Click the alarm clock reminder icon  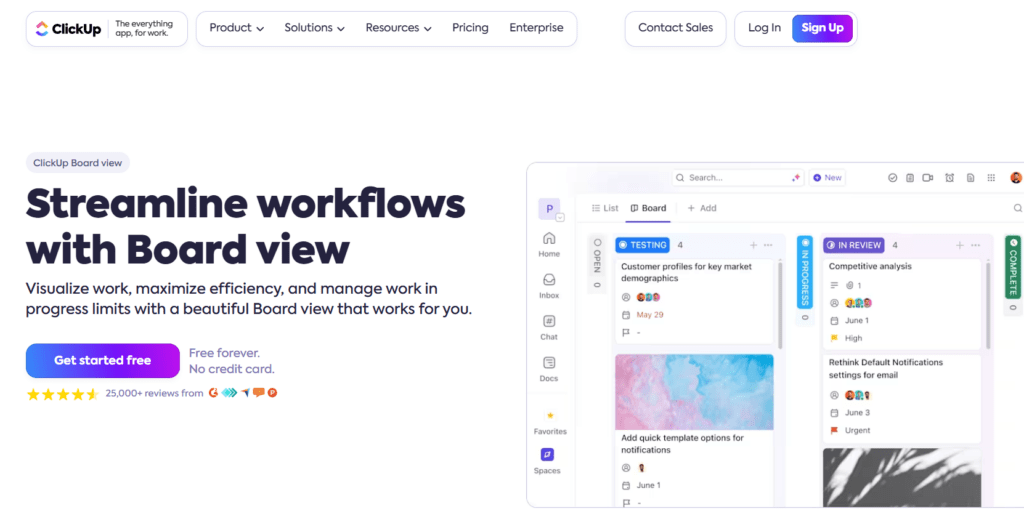(x=949, y=178)
